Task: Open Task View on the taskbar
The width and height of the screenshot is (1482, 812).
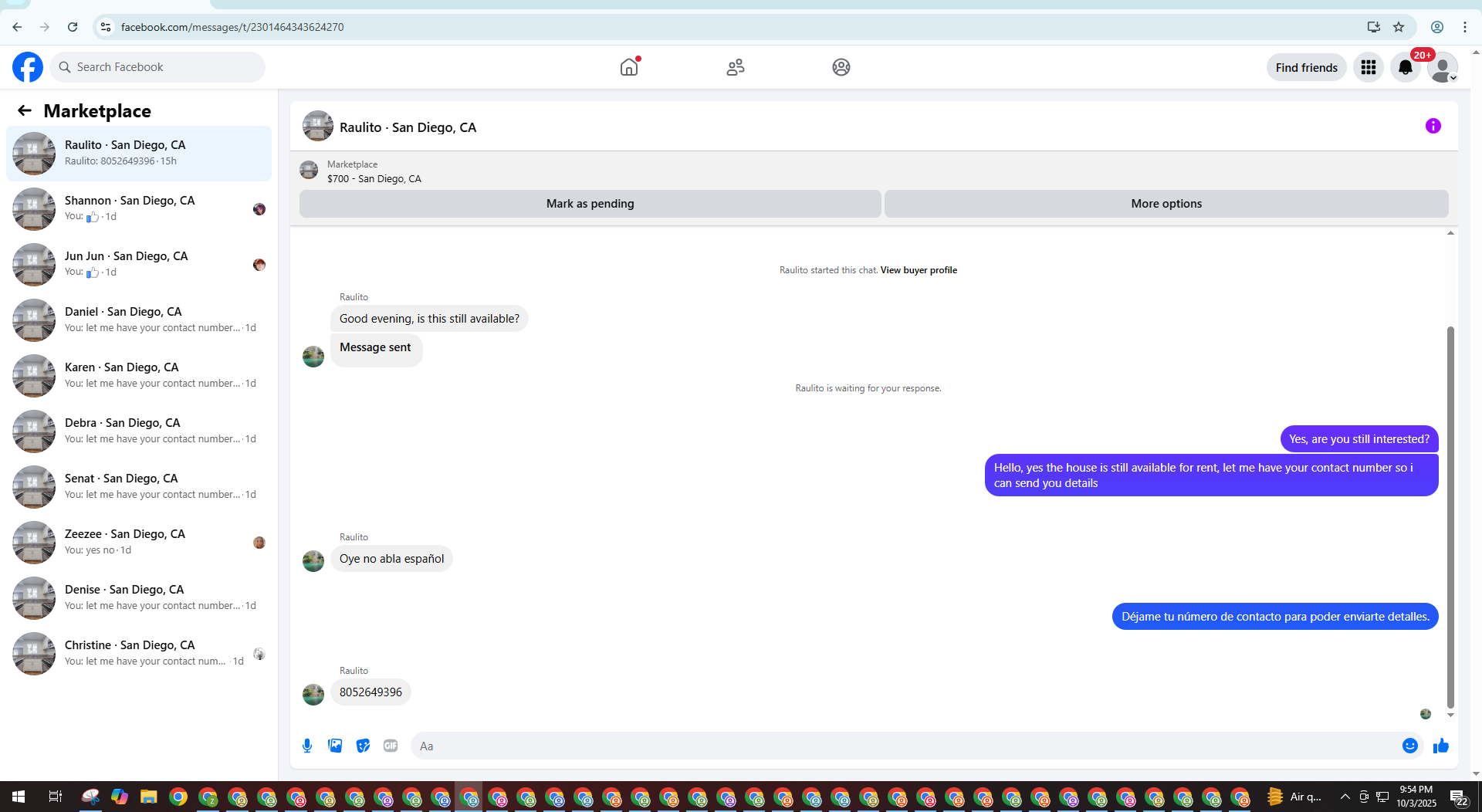Action: coord(55,797)
